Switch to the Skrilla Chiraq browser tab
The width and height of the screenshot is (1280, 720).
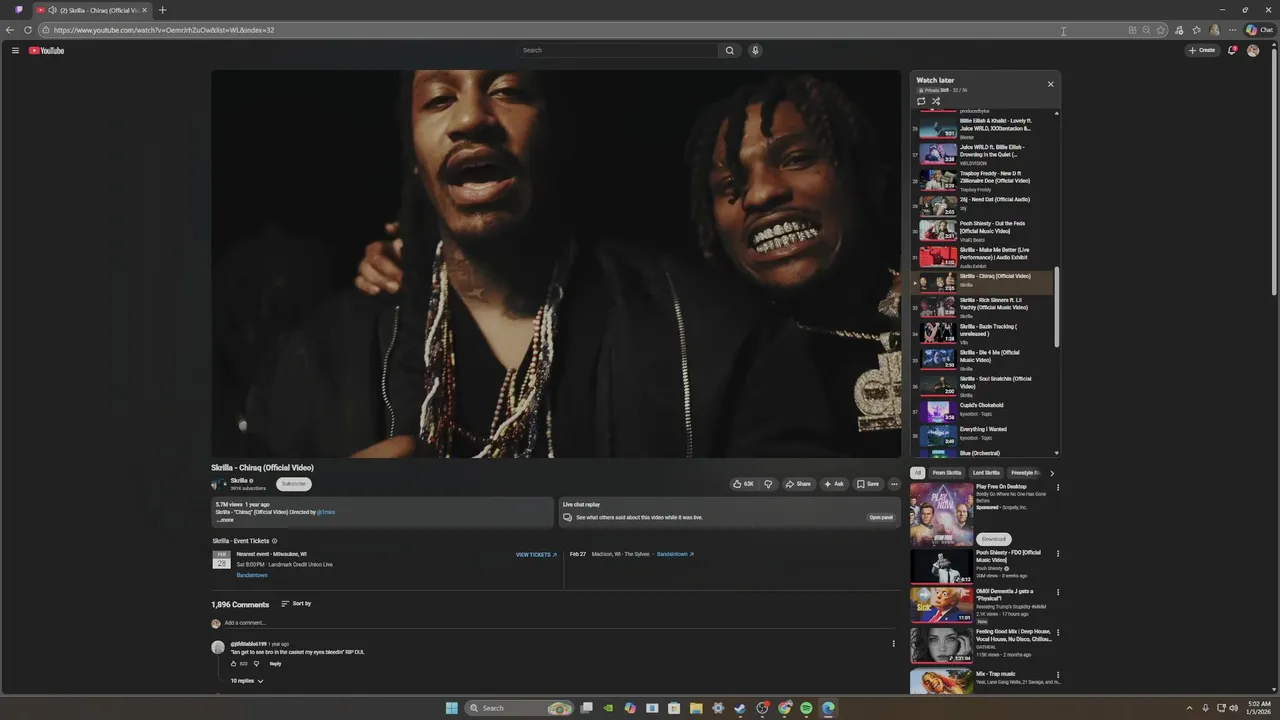92,10
